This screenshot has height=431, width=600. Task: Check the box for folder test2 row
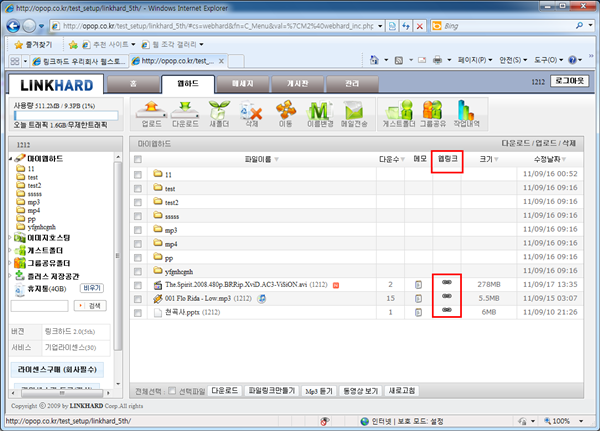pyautogui.click(x=138, y=202)
